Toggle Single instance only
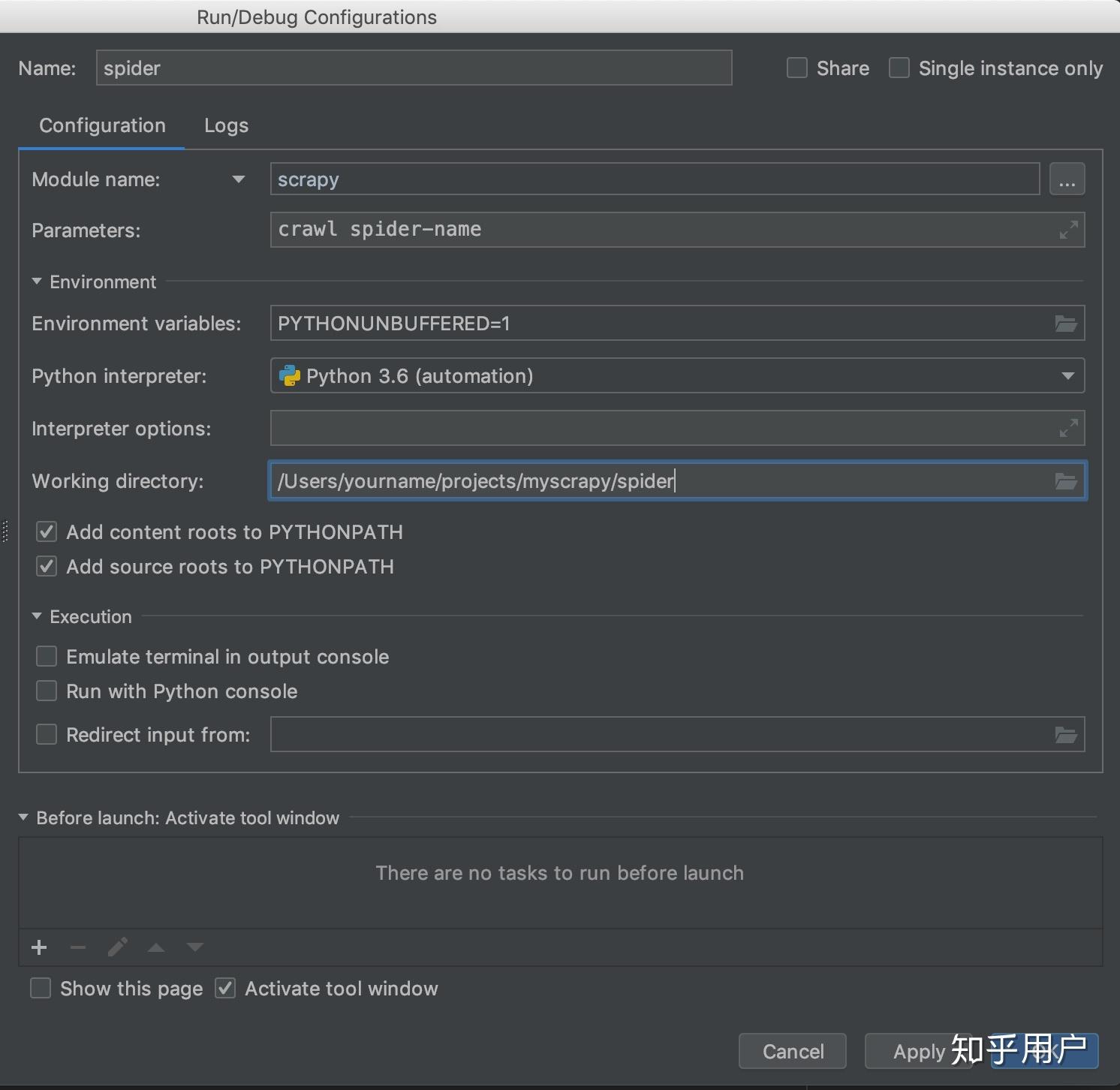The image size is (1120, 1090). (x=899, y=68)
